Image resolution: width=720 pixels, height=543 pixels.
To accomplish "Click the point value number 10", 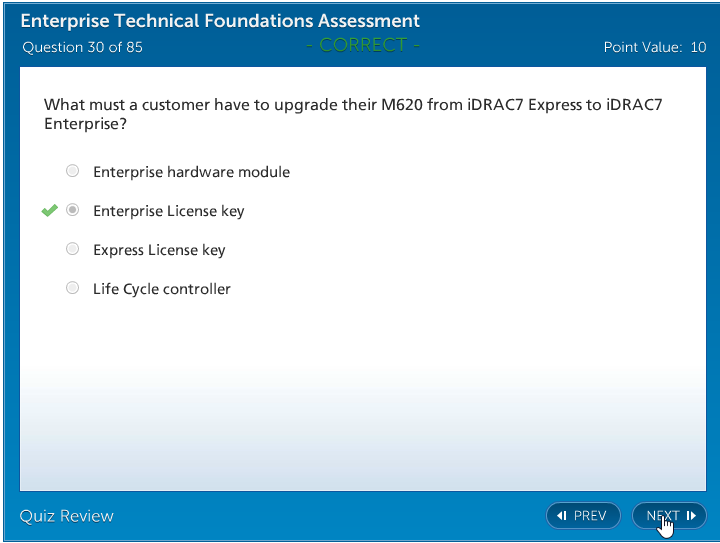I will pyautogui.click(x=698, y=47).
